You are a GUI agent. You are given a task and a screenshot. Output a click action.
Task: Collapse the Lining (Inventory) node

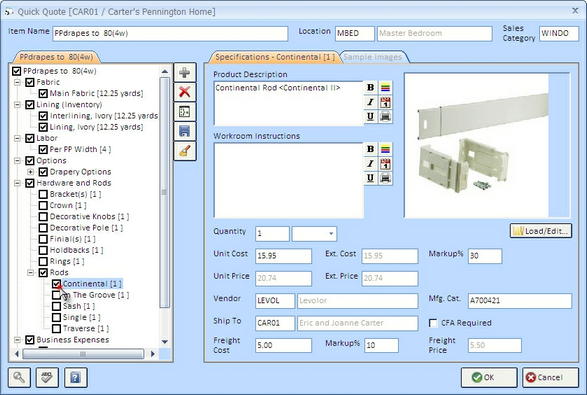(x=17, y=104)
